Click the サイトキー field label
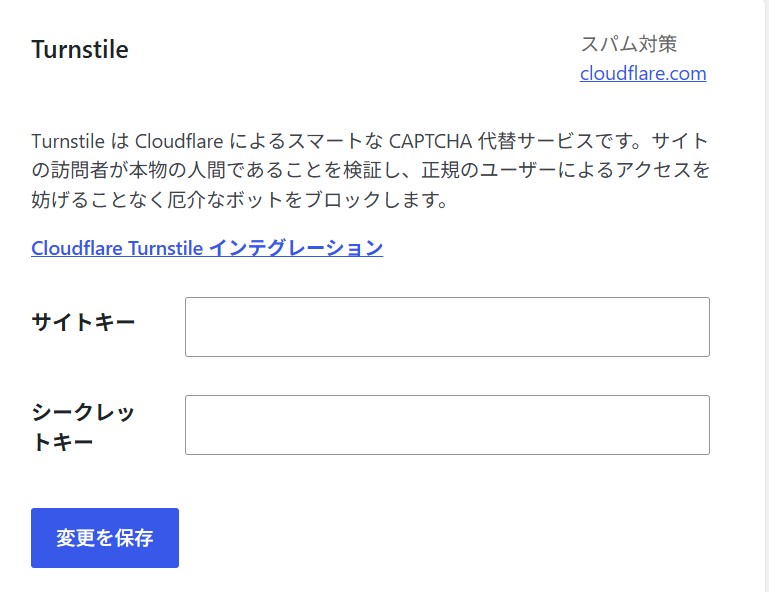Screen dimensions: 769x592 coord(83,322)
